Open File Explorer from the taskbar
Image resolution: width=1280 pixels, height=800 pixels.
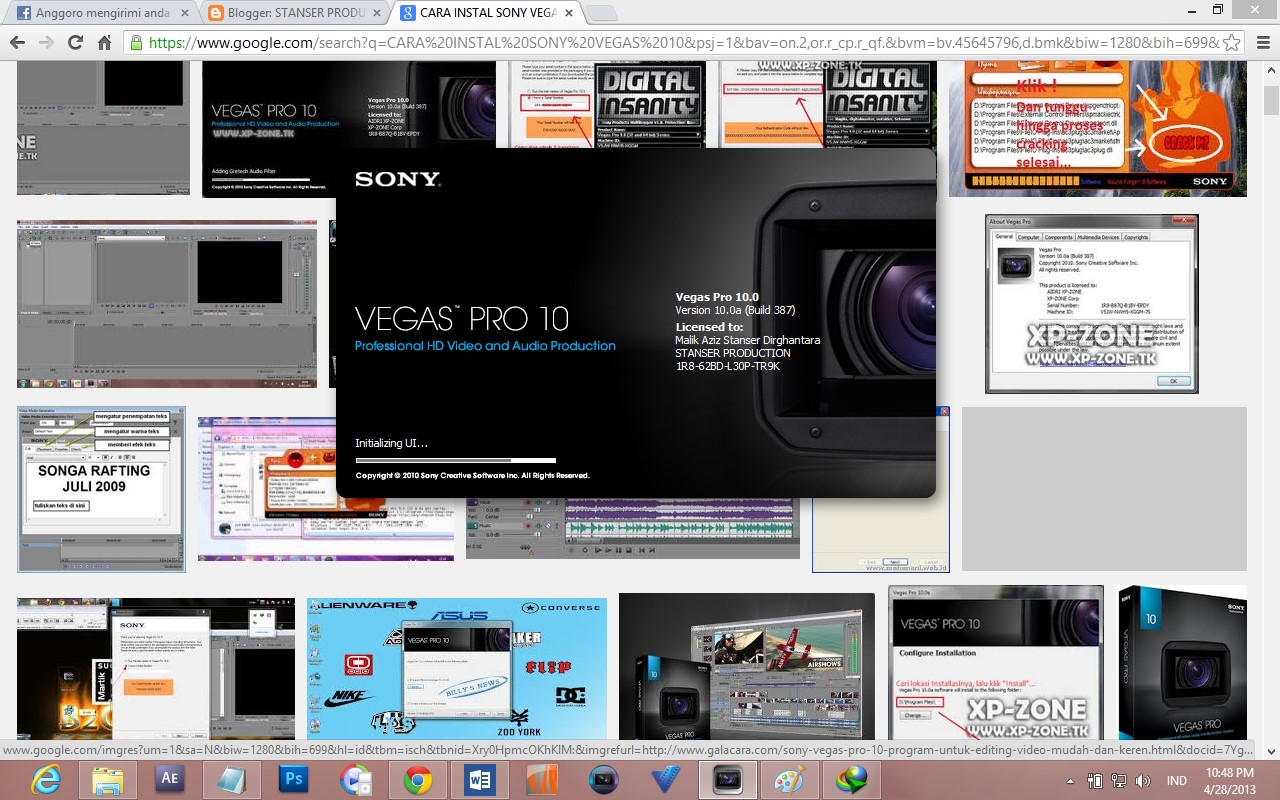[x=108, y=780]
